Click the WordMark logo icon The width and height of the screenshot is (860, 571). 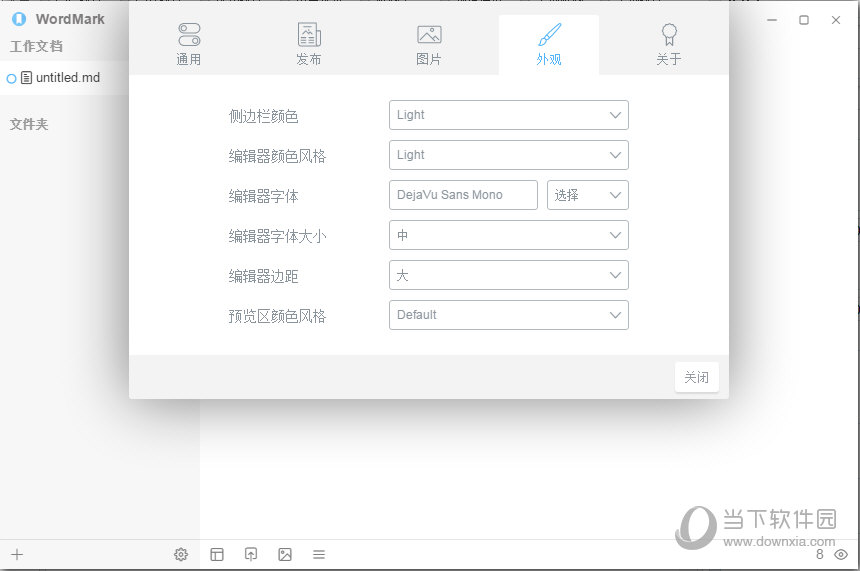click(x=19, y=19)
